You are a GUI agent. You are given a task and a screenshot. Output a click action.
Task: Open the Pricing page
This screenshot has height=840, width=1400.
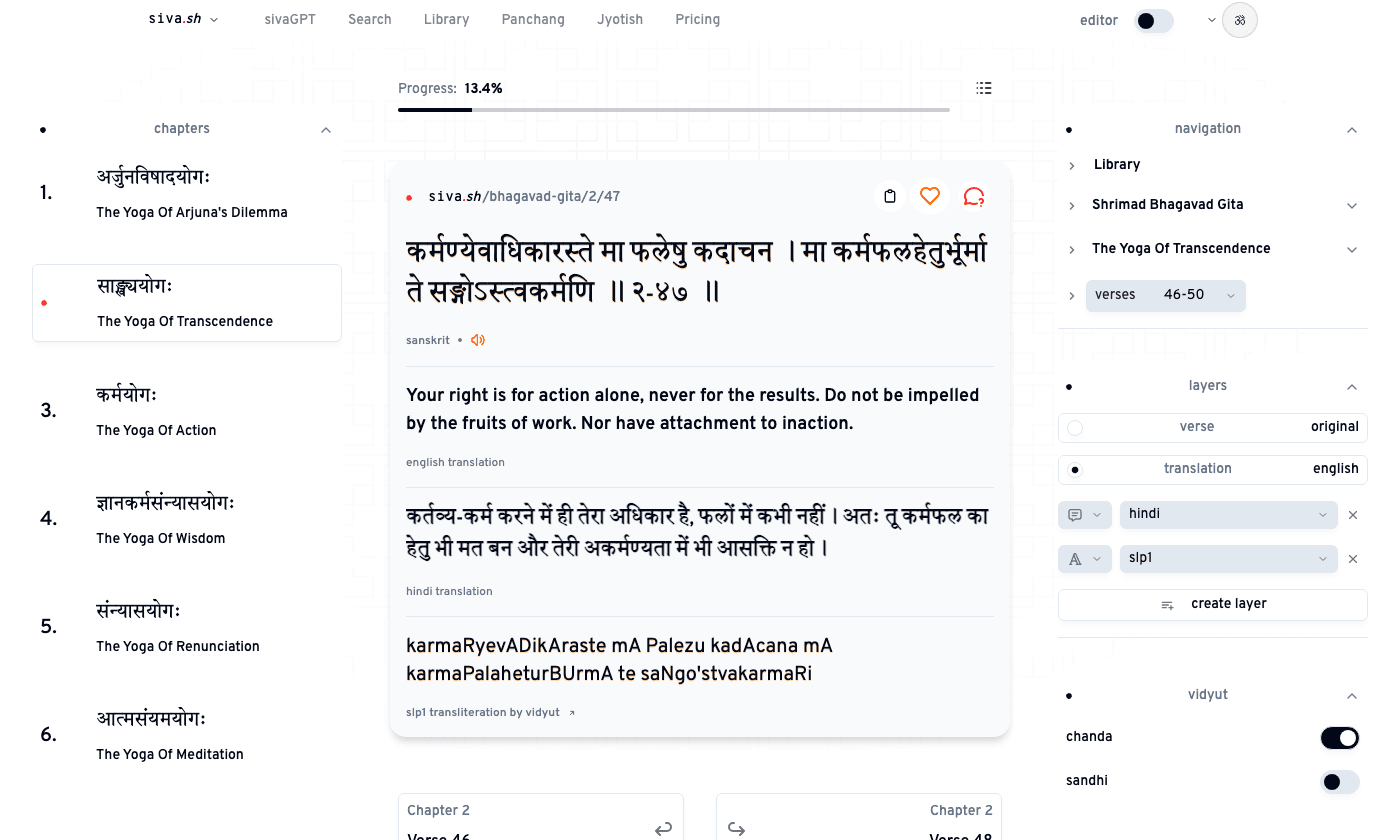tap(698, 19)
